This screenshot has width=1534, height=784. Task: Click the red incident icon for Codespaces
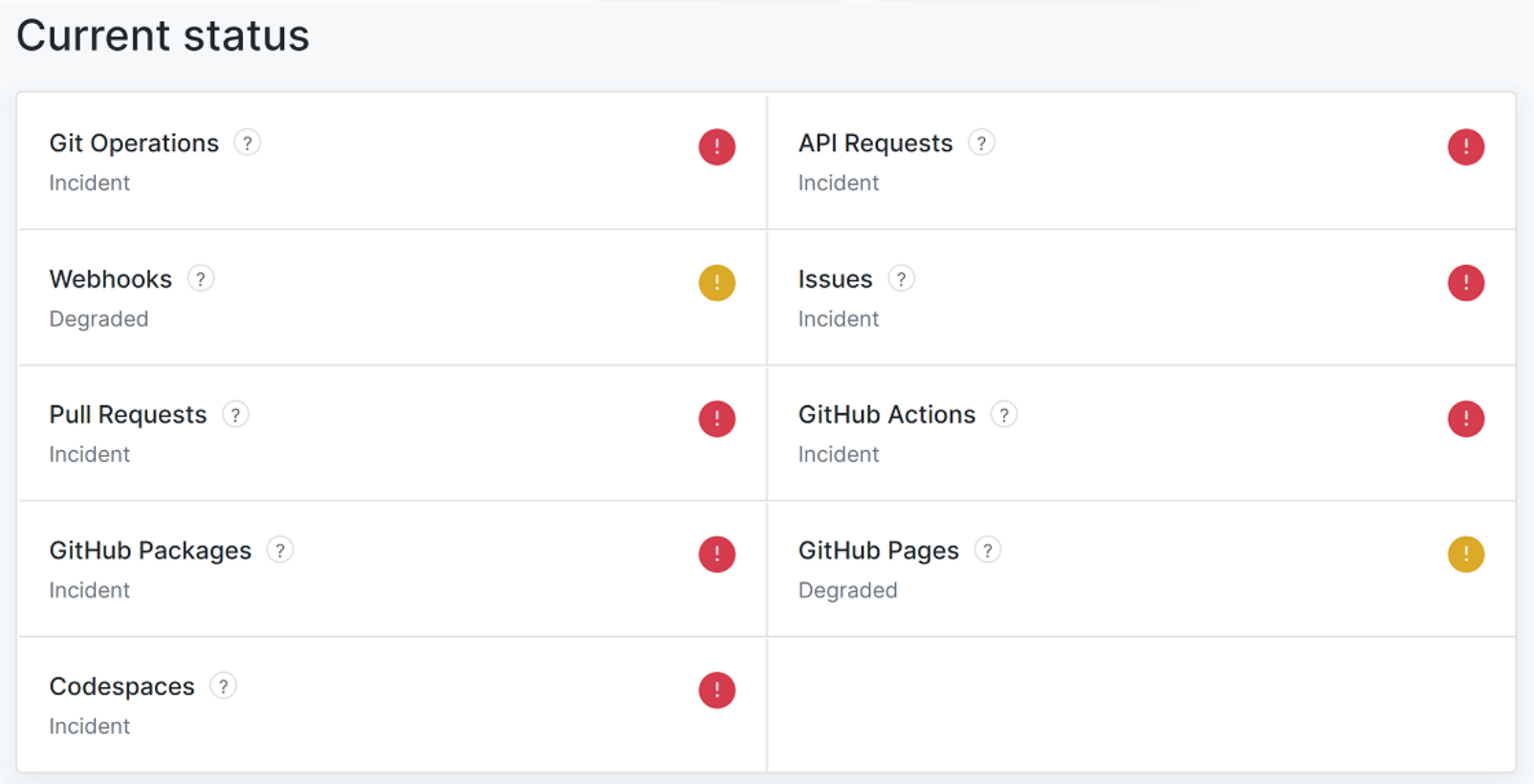pos(716,690)
